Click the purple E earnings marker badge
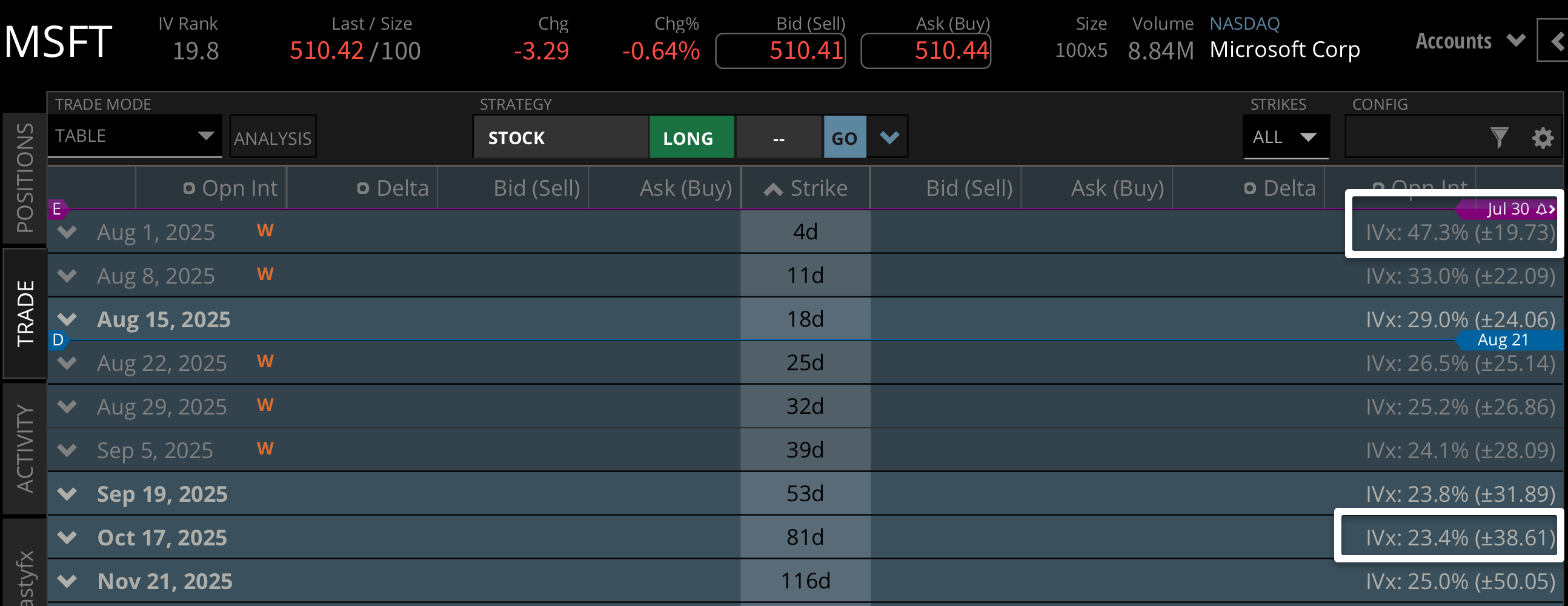 click(56, 209)
